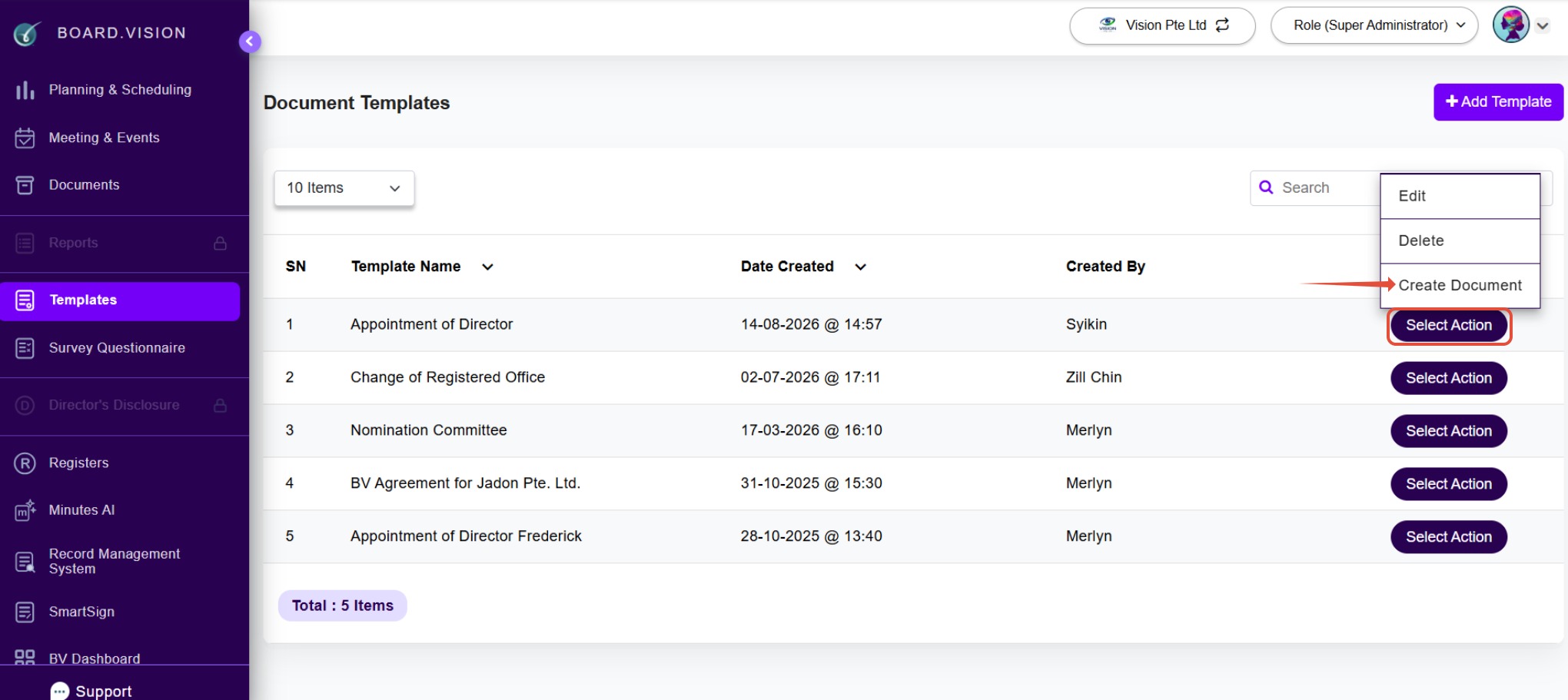Click Change of Registered Office name
The width and height of the screenshot is (1568, 700).
pos(447,377)
